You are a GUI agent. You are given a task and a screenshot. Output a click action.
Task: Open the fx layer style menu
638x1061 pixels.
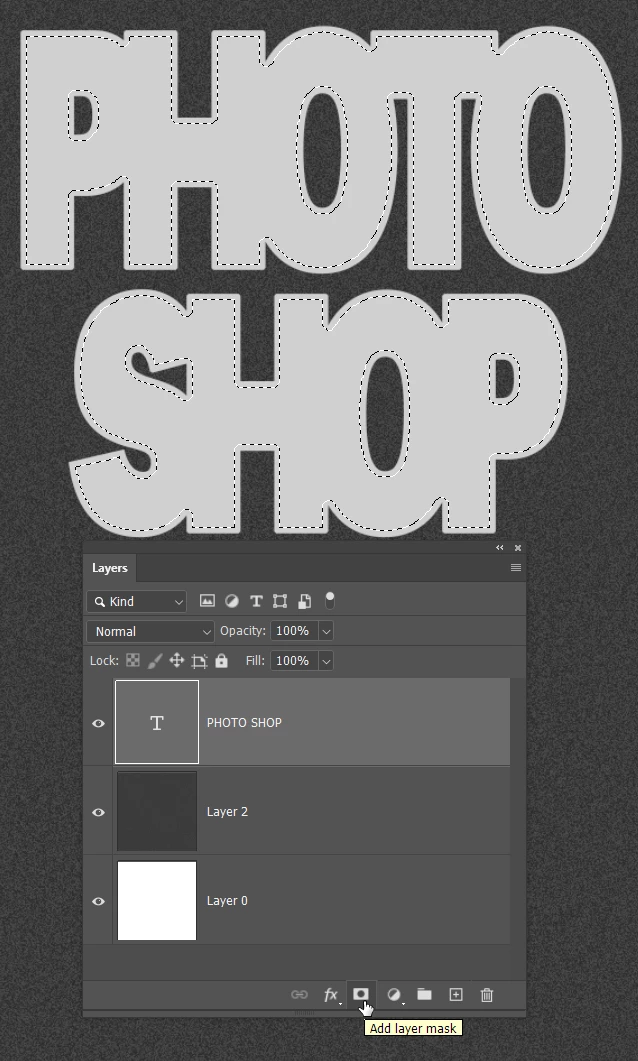[330, 995]
